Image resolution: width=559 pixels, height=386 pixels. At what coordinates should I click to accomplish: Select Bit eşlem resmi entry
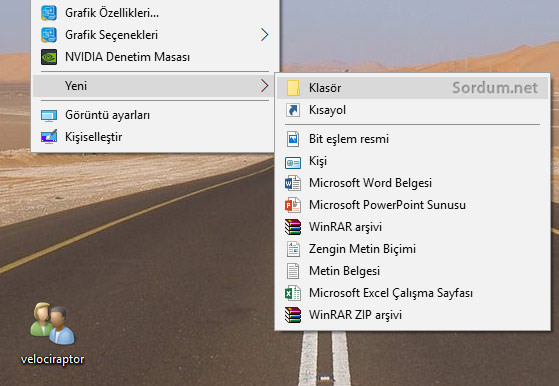coord(412,139)
